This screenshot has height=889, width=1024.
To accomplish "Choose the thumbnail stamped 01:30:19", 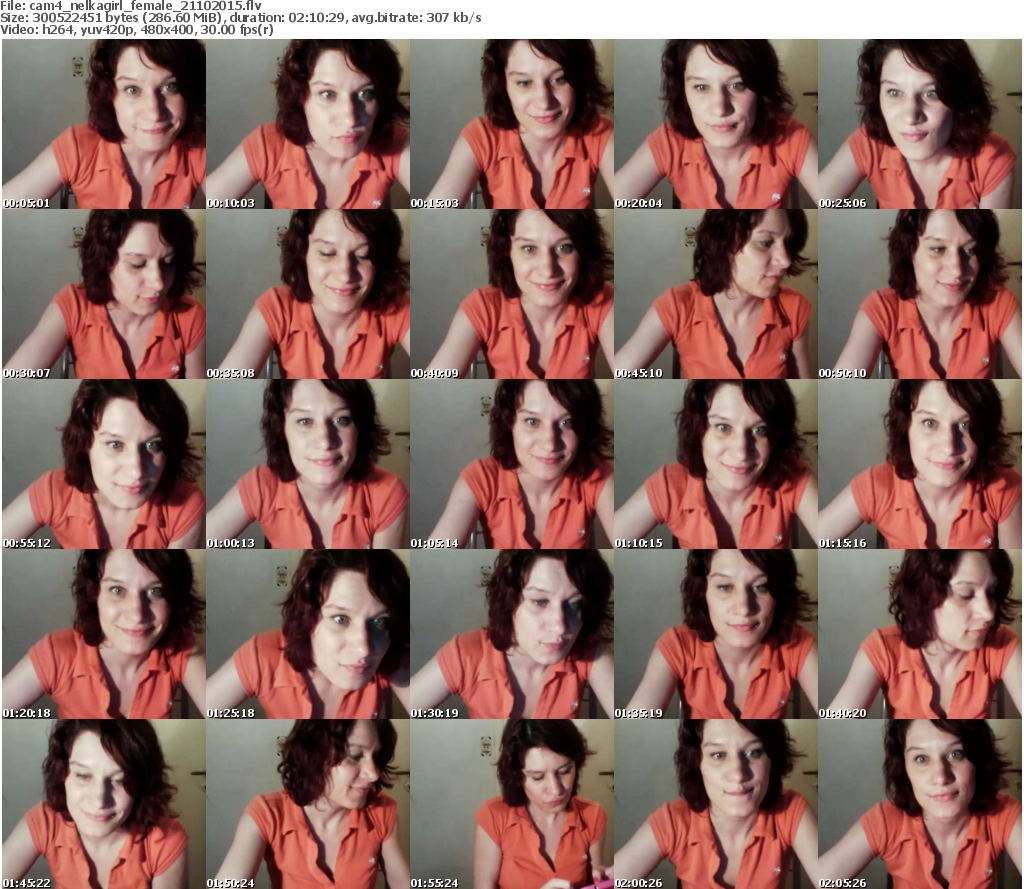I will point(511,634).
